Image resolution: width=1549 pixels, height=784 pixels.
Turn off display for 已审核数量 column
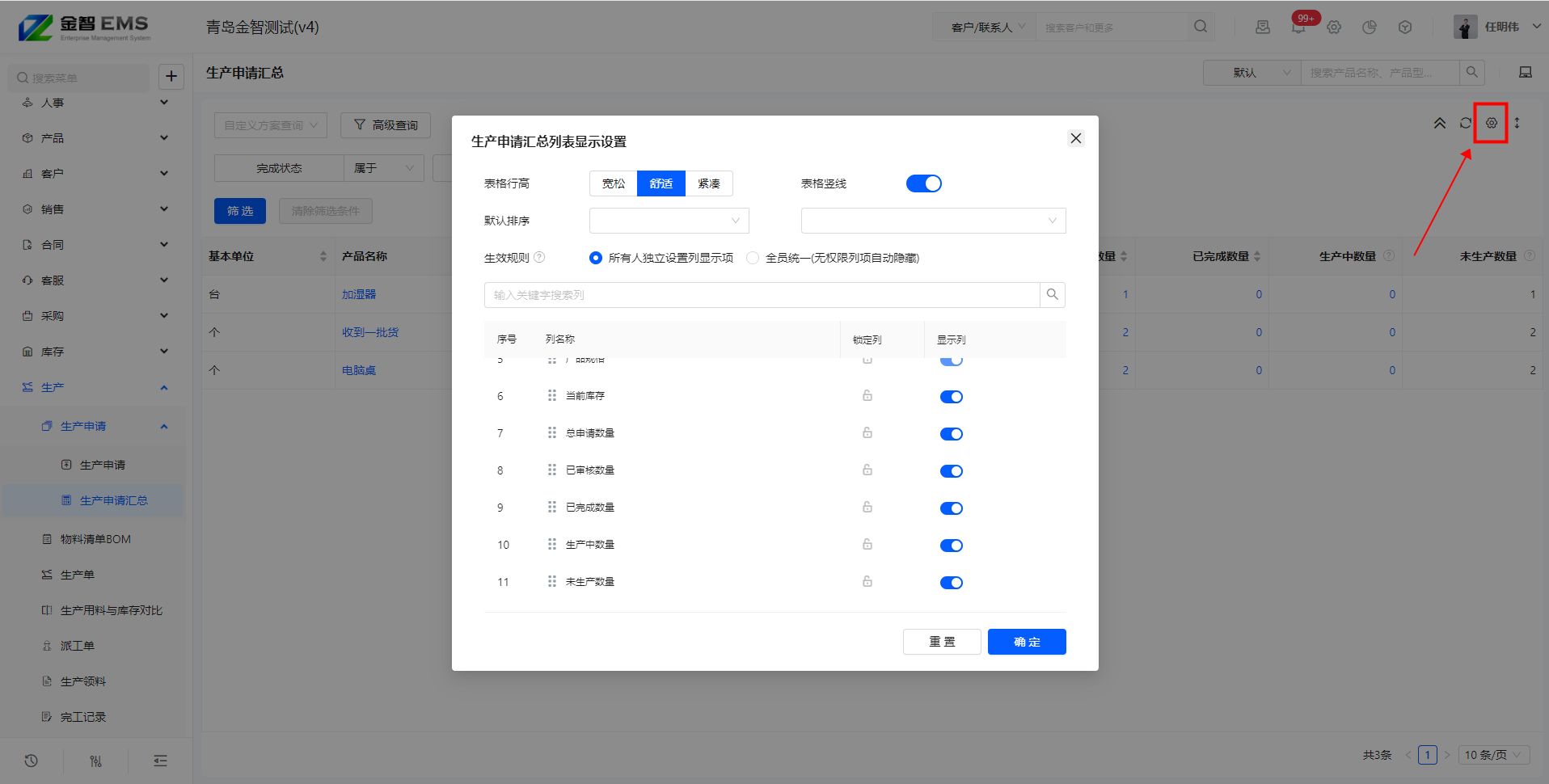(x=951, y=471)
